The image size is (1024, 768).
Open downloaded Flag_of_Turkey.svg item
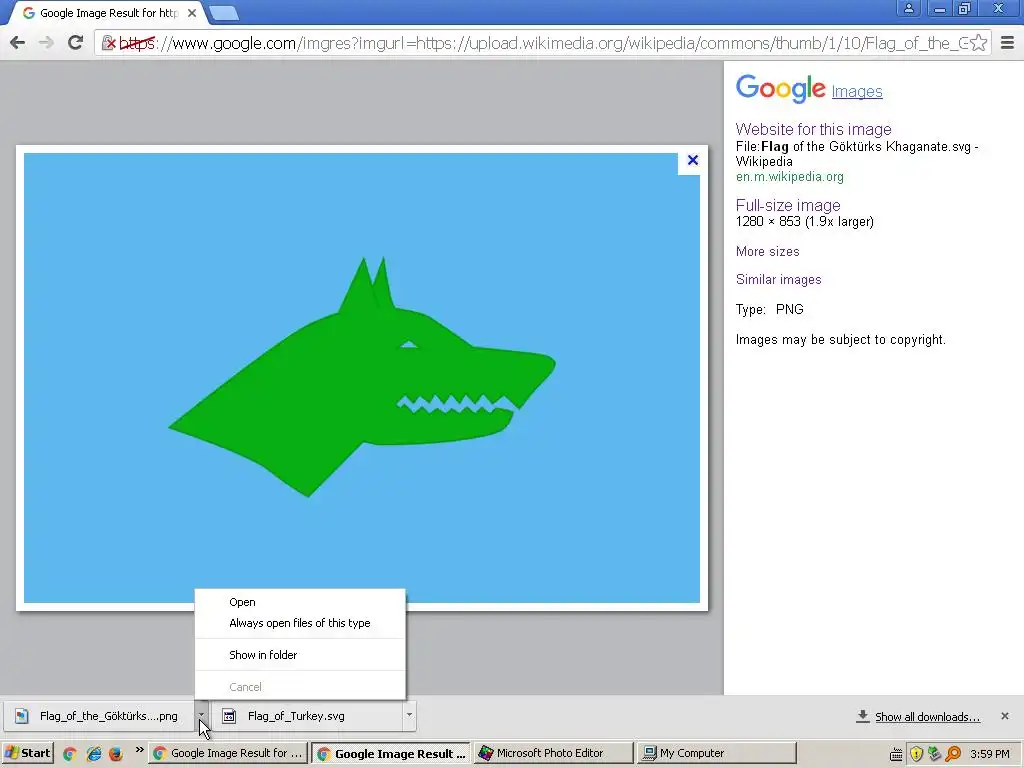(307, 716)
